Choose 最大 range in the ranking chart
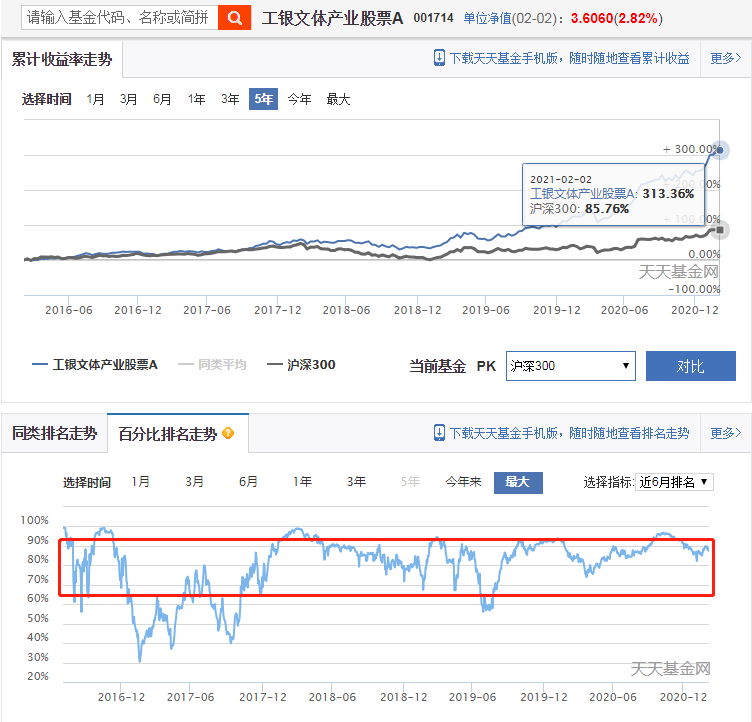The height and width of the screenshot is (722, 752). click(x=517, y=482)
